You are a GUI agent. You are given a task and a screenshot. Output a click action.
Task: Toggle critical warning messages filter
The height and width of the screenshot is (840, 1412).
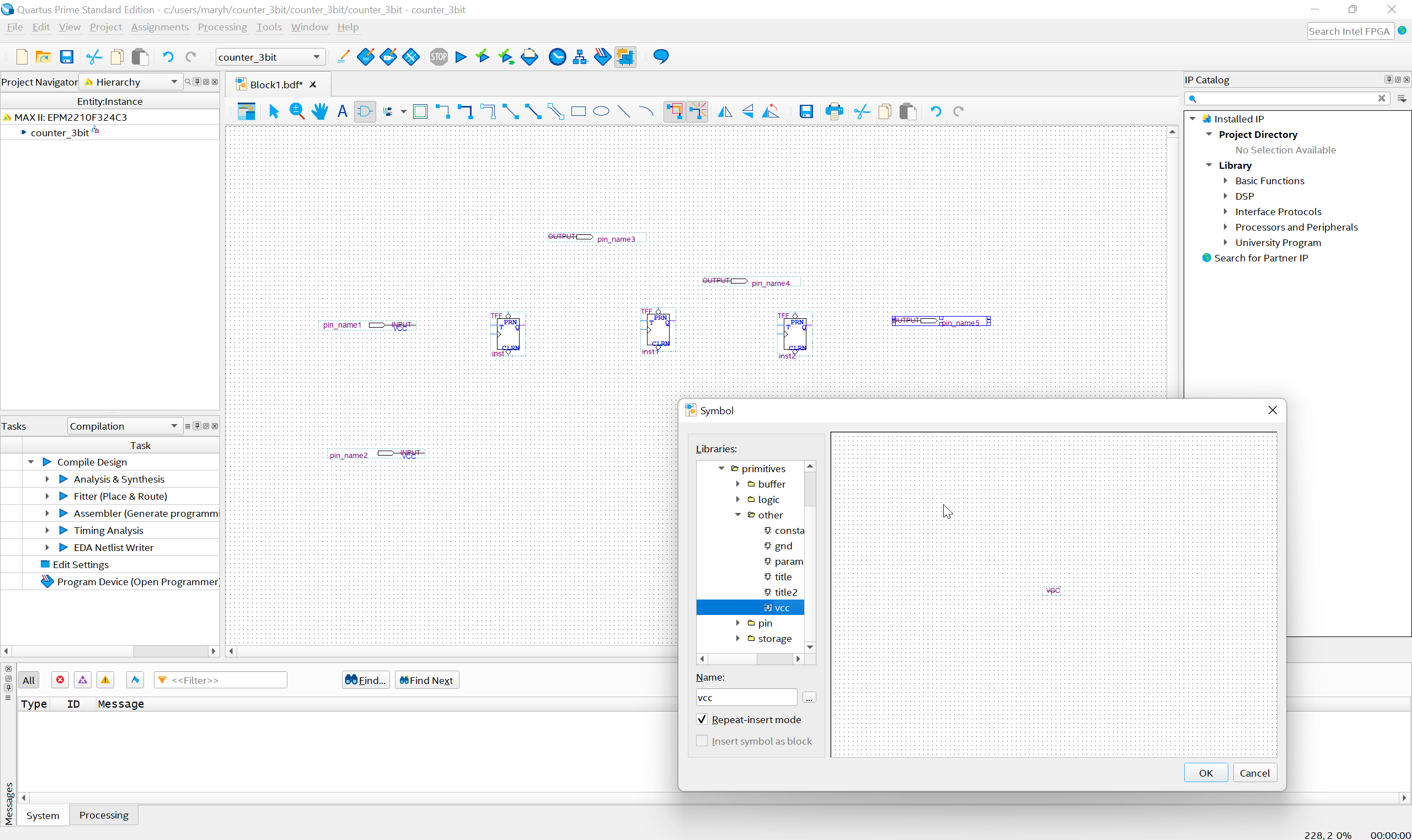click(83, 680)
